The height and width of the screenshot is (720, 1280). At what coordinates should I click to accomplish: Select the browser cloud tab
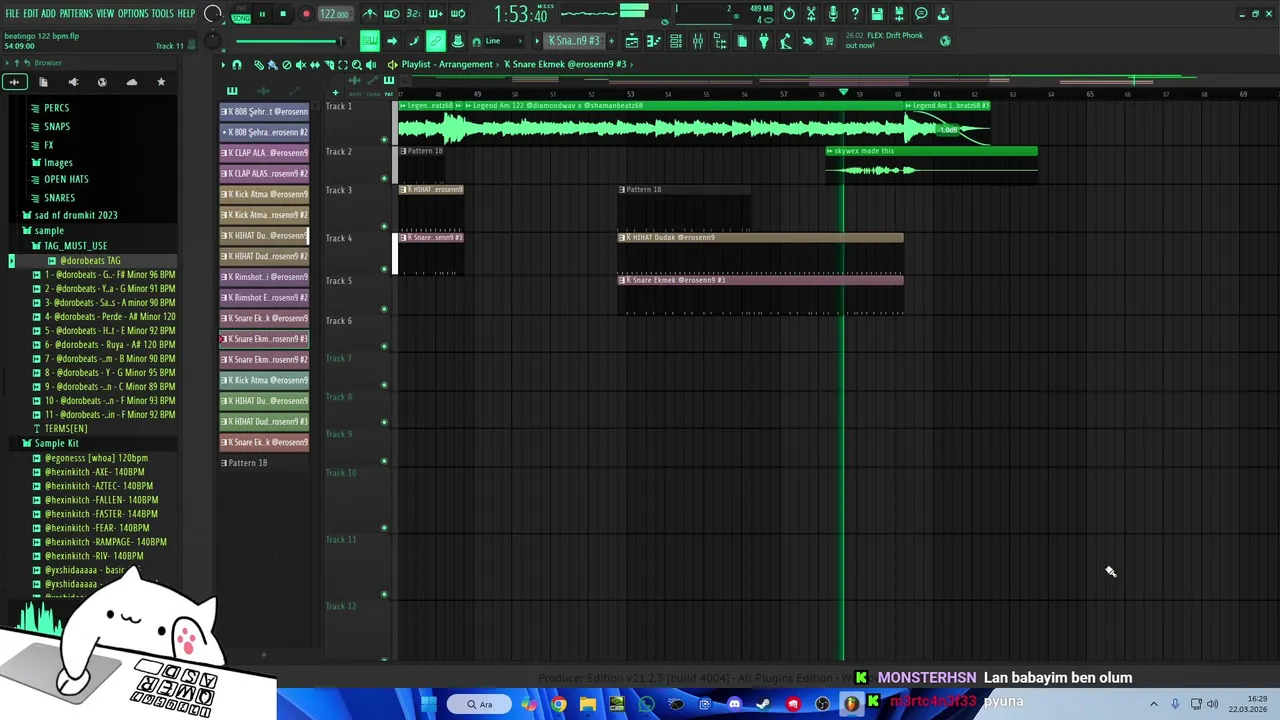pyautogui.click(x=131, y=82)
